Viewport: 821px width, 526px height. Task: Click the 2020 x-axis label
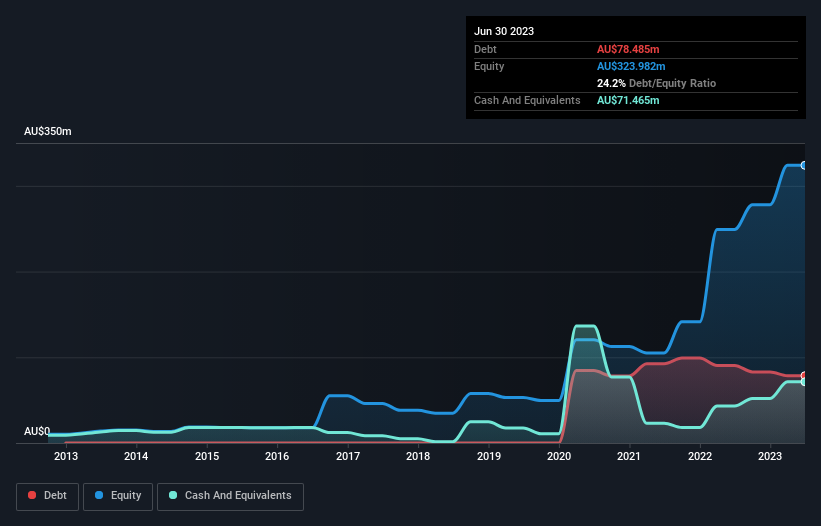[x=559, y=456]
